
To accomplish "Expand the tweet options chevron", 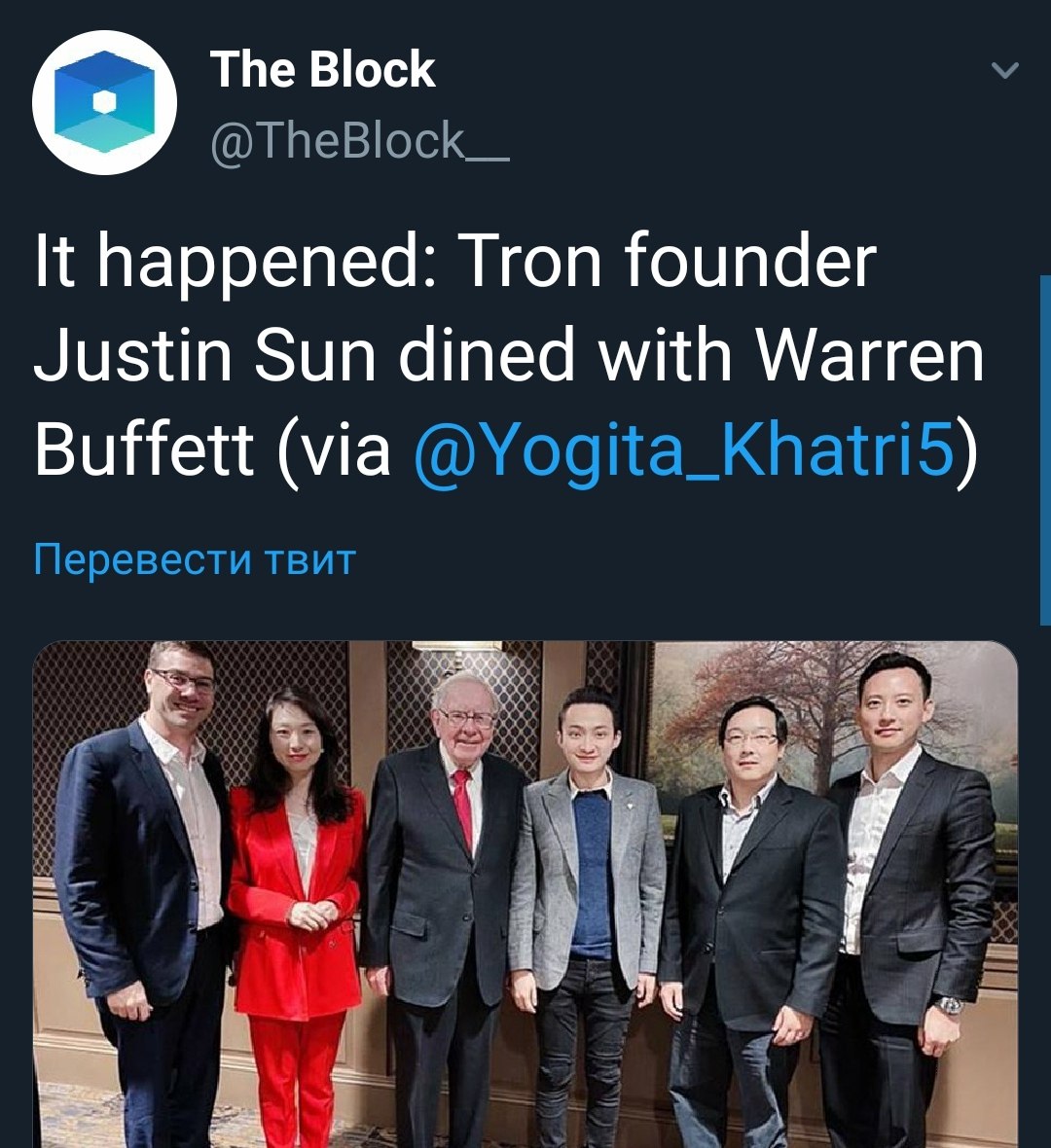I will point(1005,70).
